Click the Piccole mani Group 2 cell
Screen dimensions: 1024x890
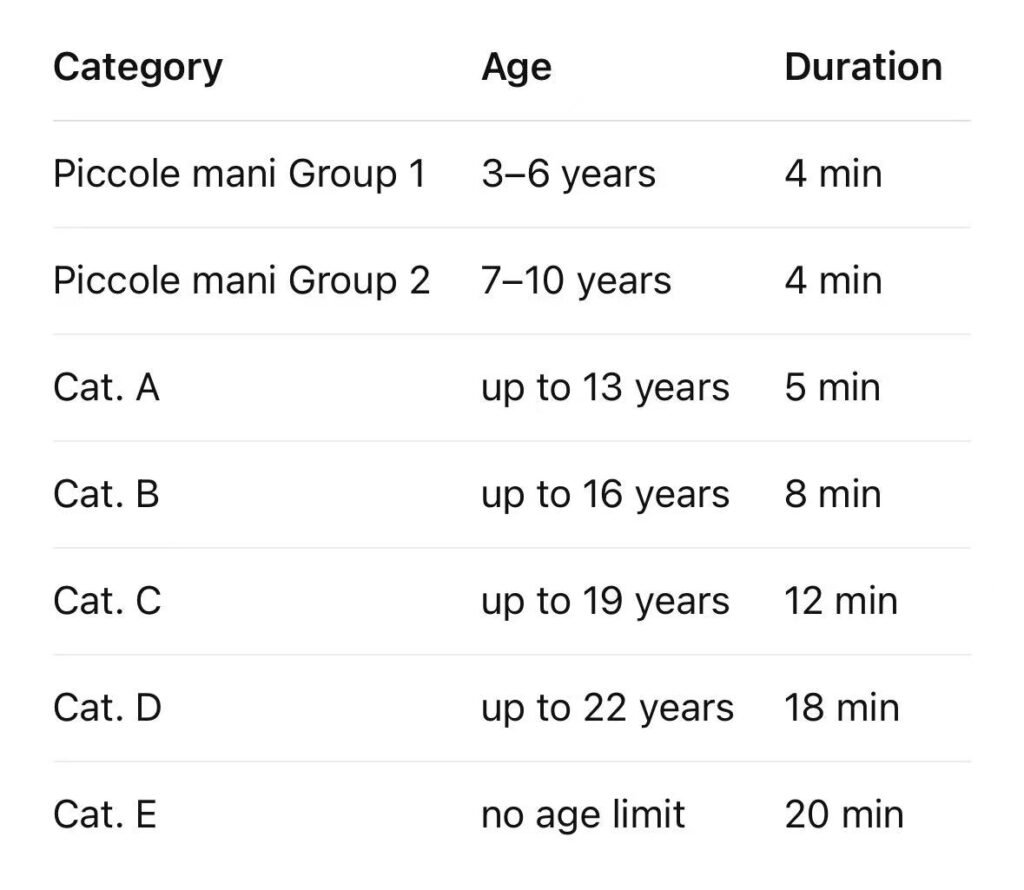tap(241, 281)
